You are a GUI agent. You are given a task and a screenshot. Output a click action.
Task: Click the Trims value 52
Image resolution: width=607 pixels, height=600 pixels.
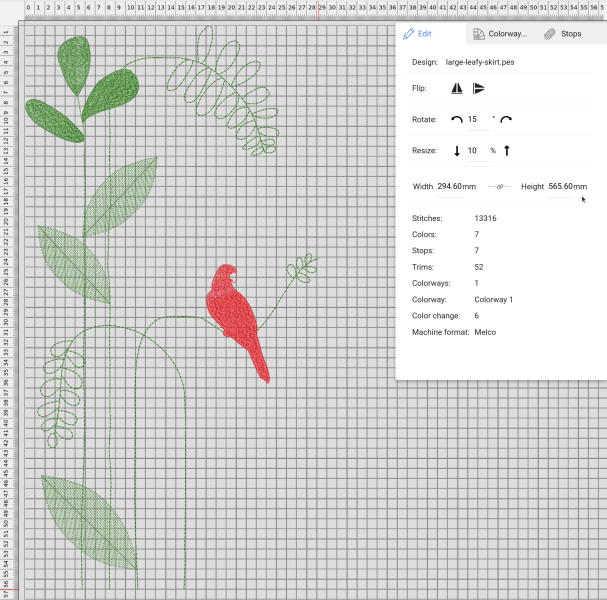click(x=479, y=267)
